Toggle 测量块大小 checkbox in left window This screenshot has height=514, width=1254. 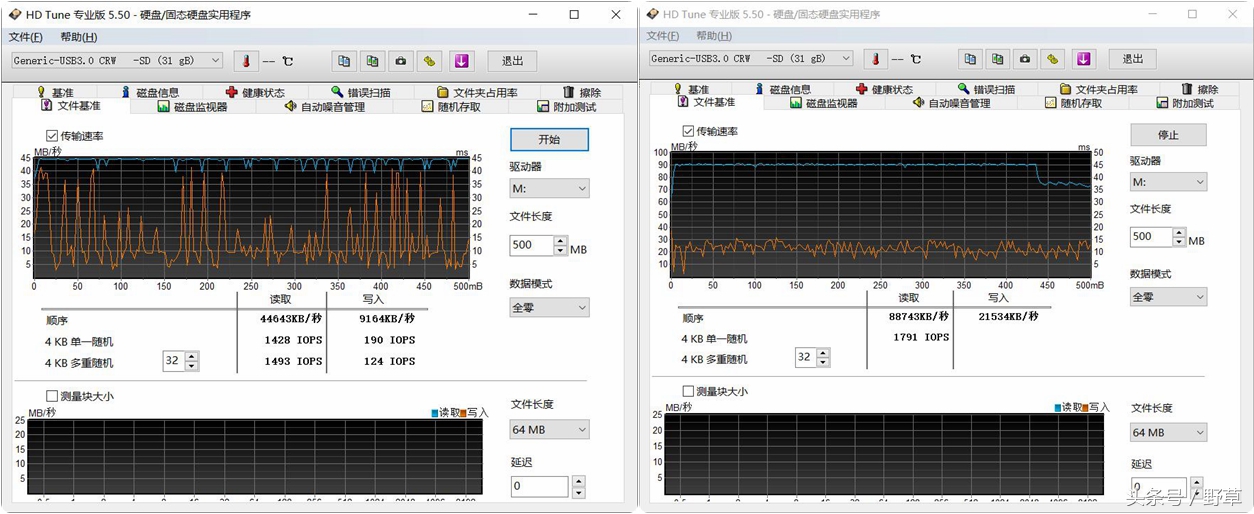pos(52,396)
